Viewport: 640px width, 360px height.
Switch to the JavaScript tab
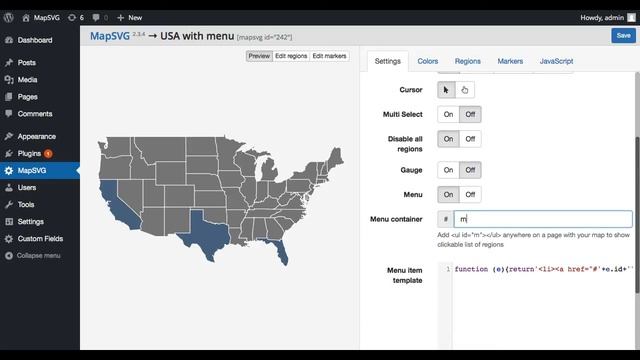coord(556,61)
